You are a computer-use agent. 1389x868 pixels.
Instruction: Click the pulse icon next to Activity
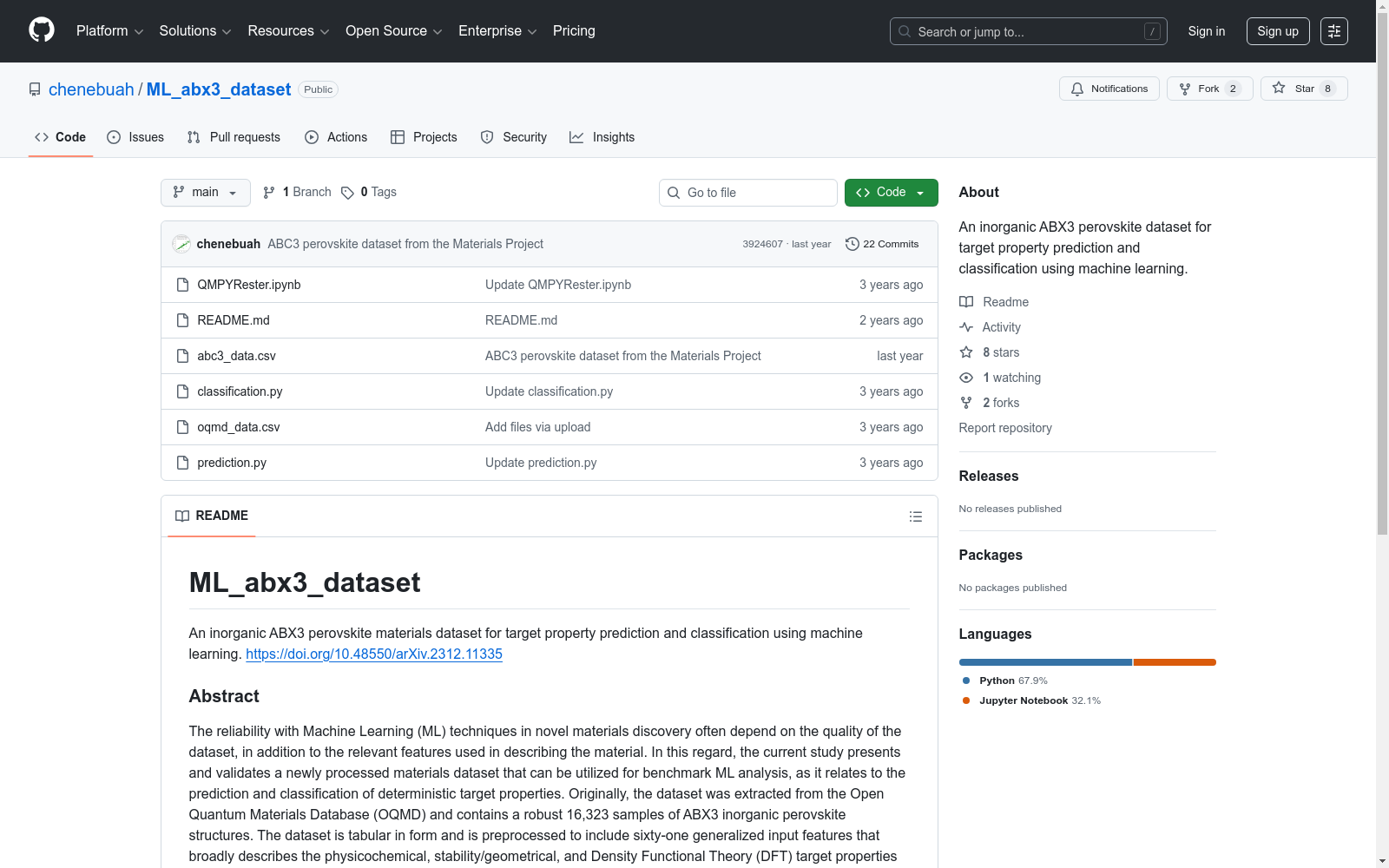click(x=966, y=327)
